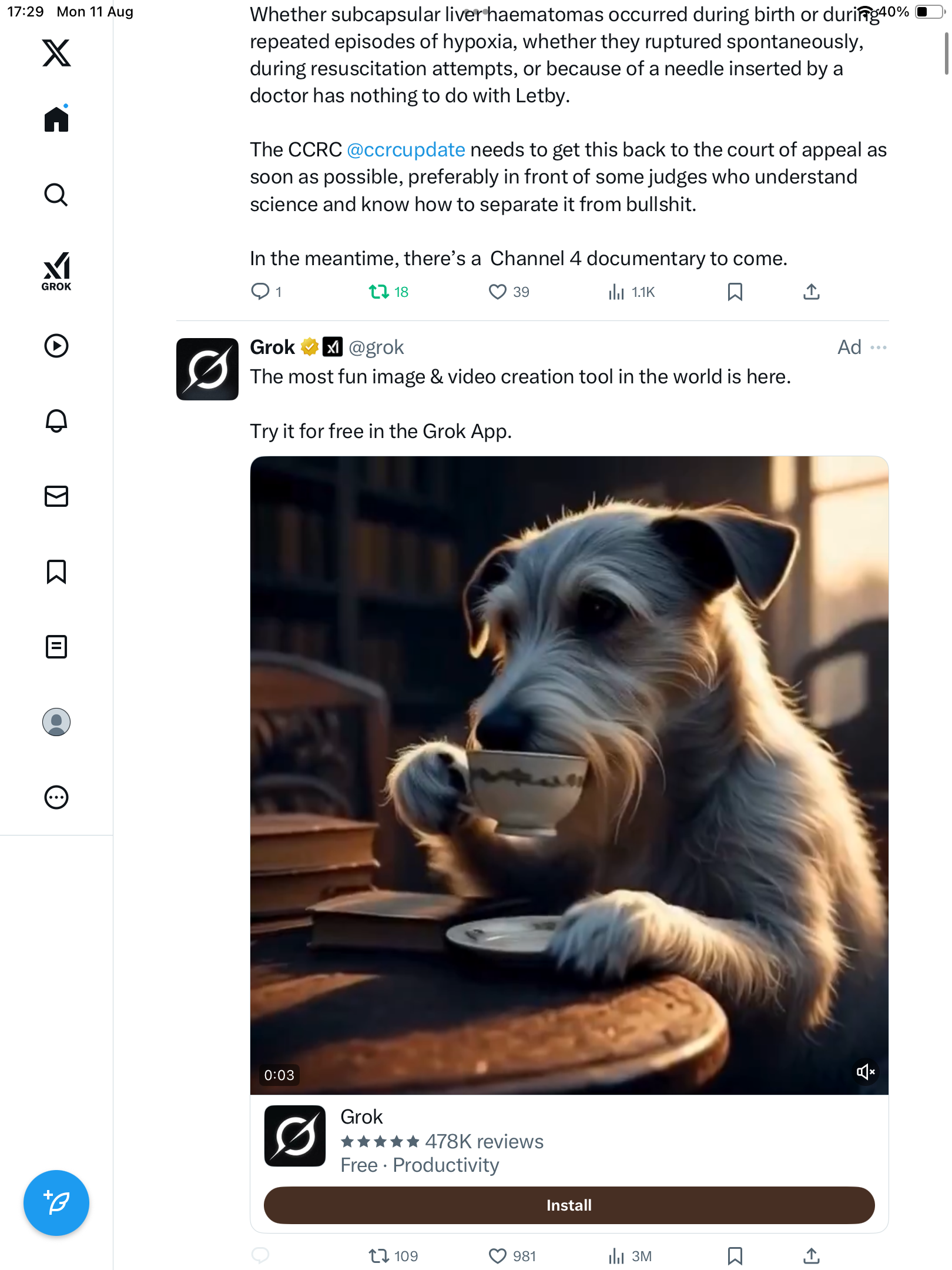This screenshot has height=1270, width=952.
Task: Expand More options circle in sidebar
Action: pyautogui.click(x=56, y=797)
